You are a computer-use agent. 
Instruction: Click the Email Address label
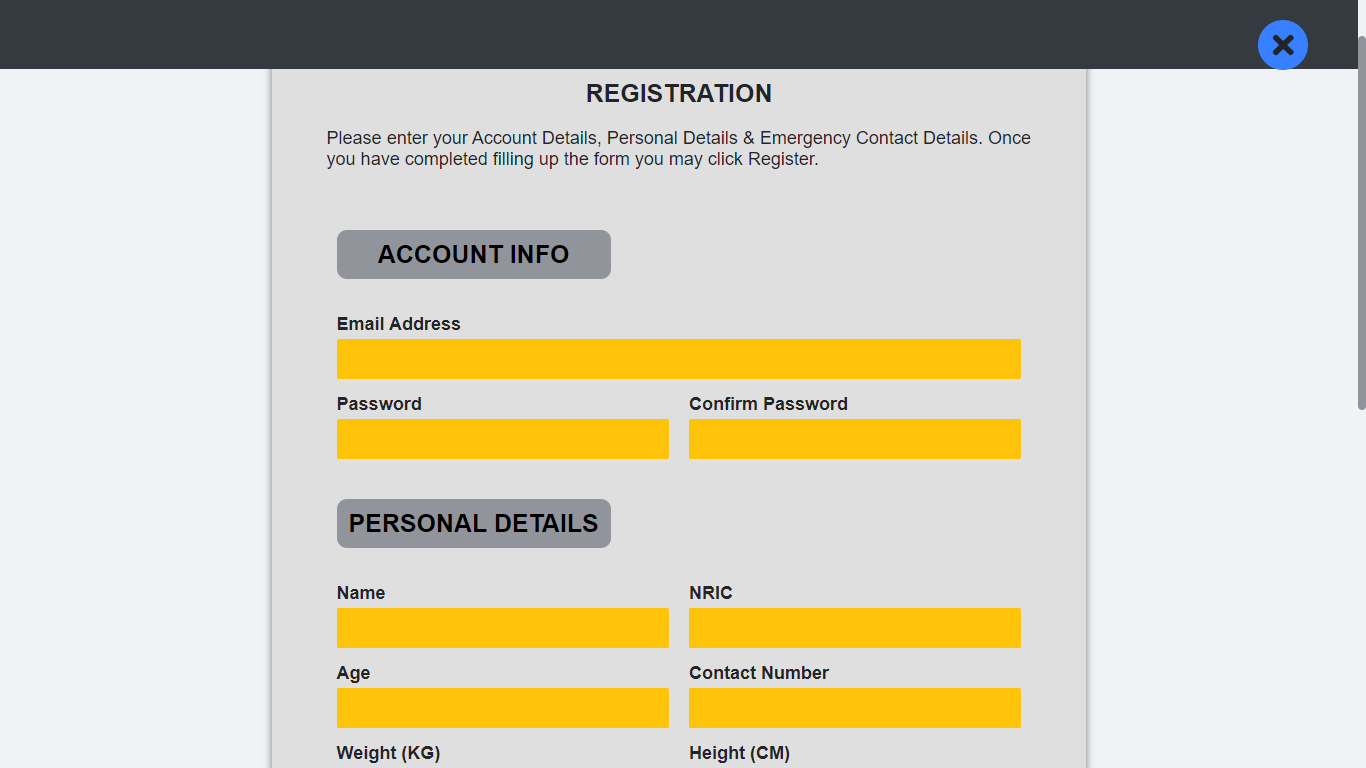pyautogui.click(x=398, y=324)
